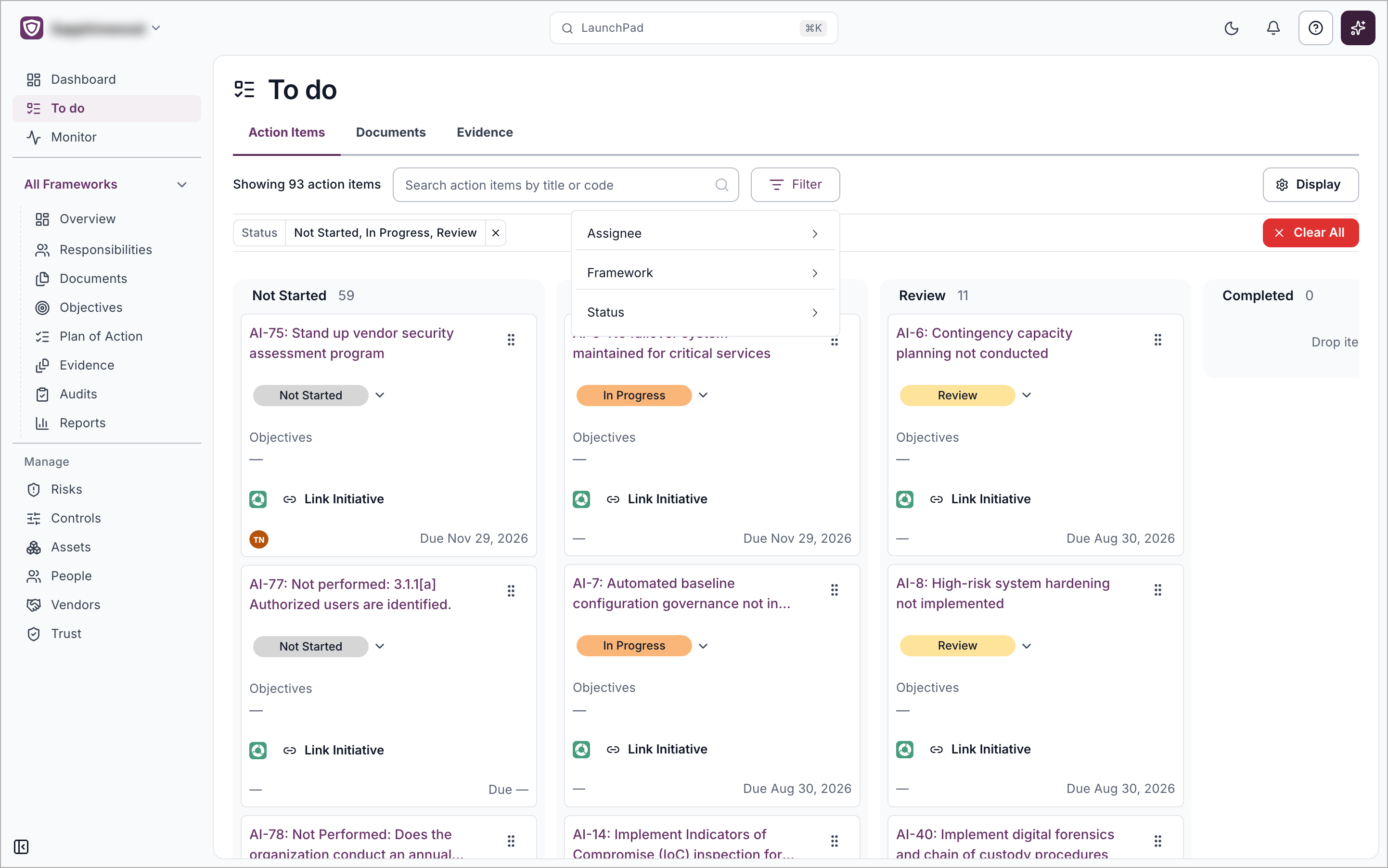Open the help question-mark icon
The image size is (1388, 868).
tap(1315, 28)
